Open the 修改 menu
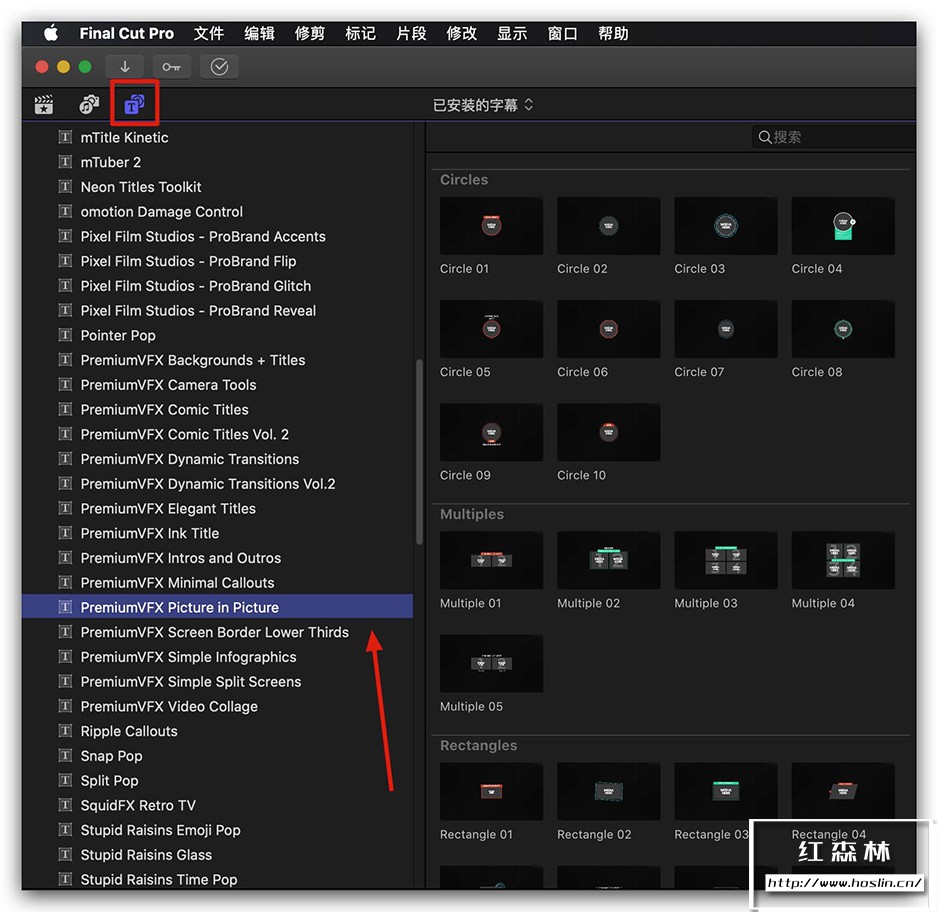This screenshot has width=938, height=912. [461, 33]
